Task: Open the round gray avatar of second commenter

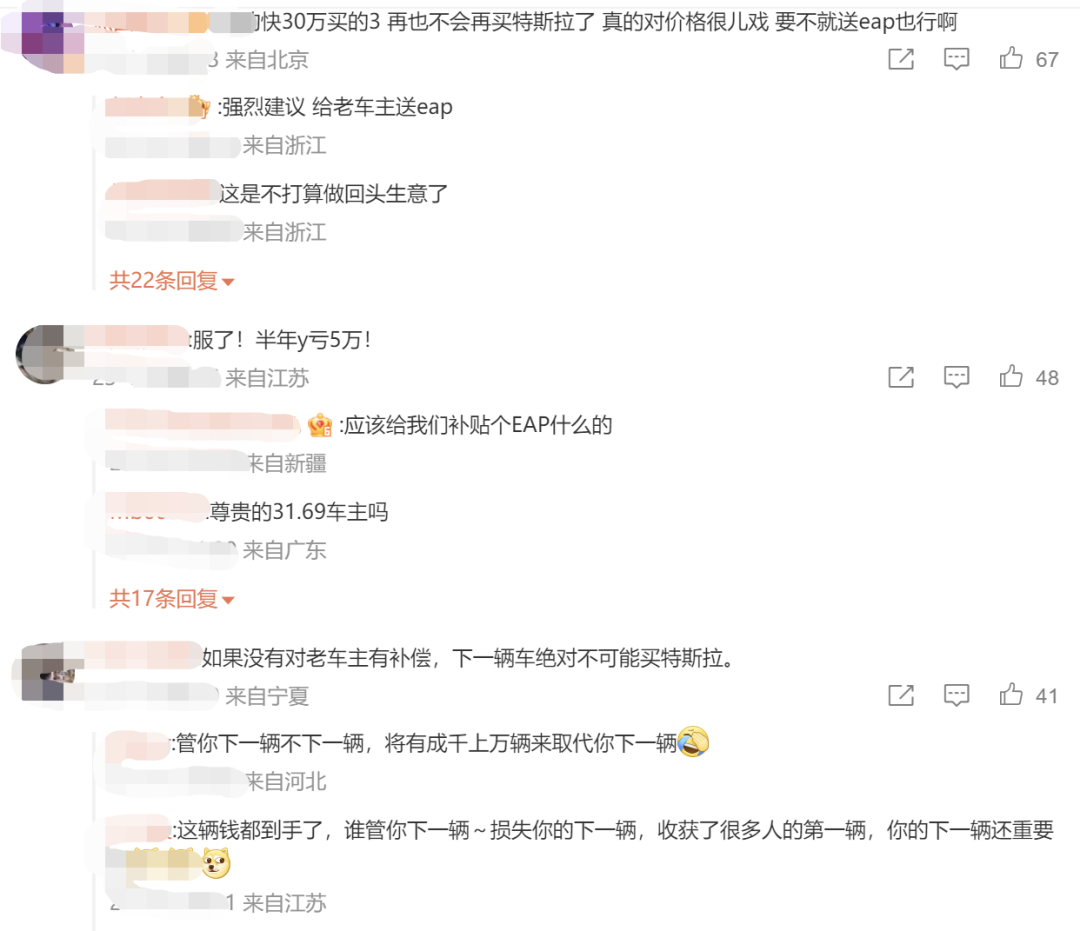Action: (x=44, y=354)
